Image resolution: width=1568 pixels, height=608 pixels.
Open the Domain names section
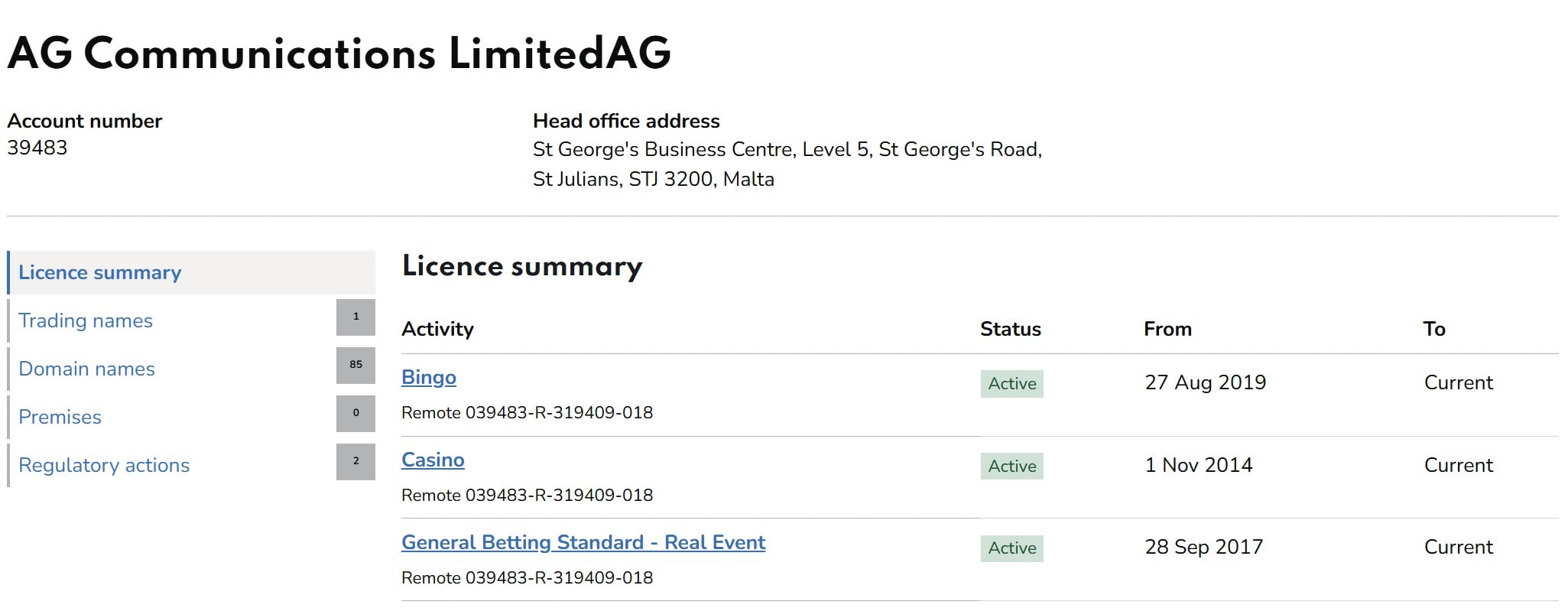(86, 369)
